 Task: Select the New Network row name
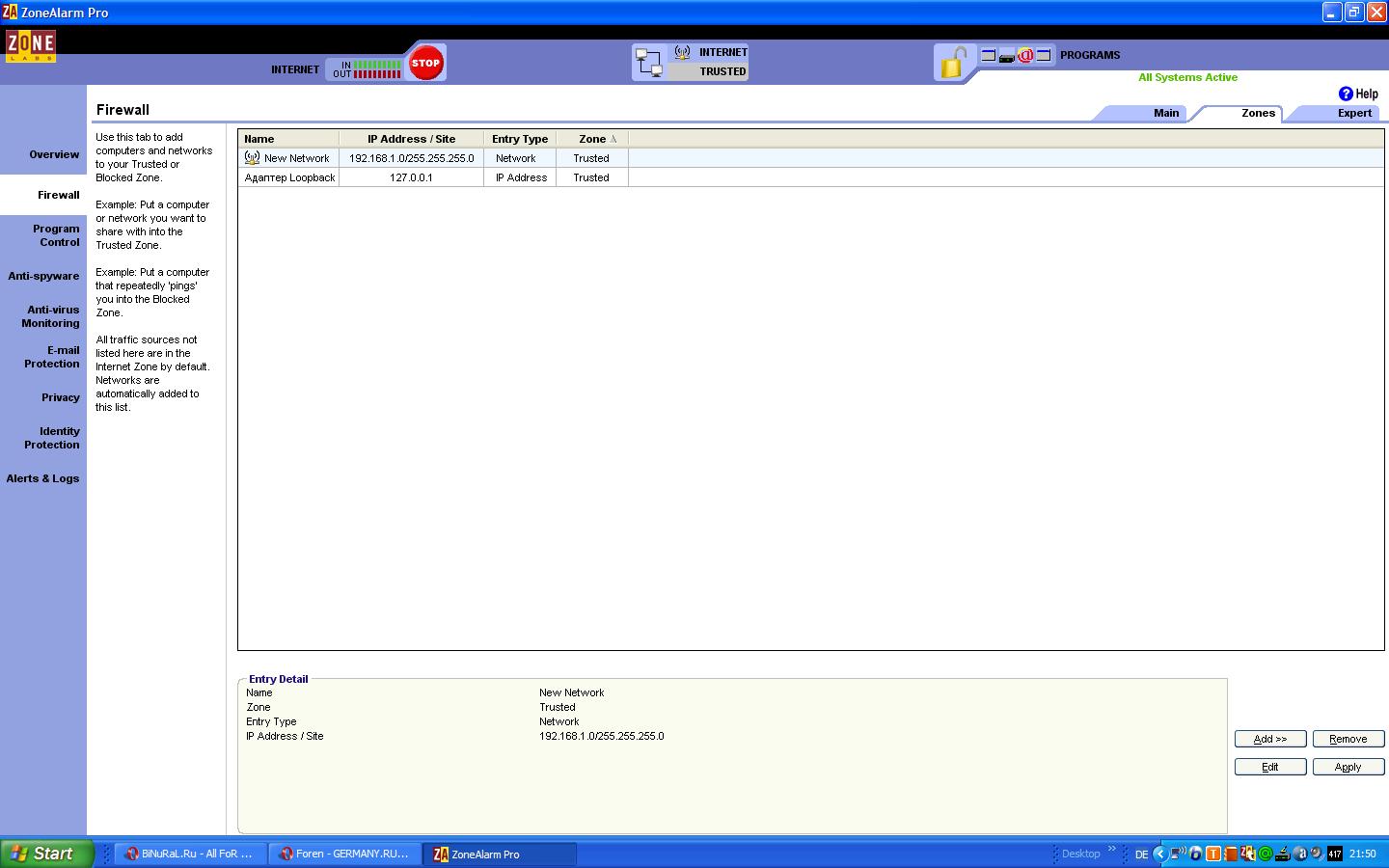296,158
